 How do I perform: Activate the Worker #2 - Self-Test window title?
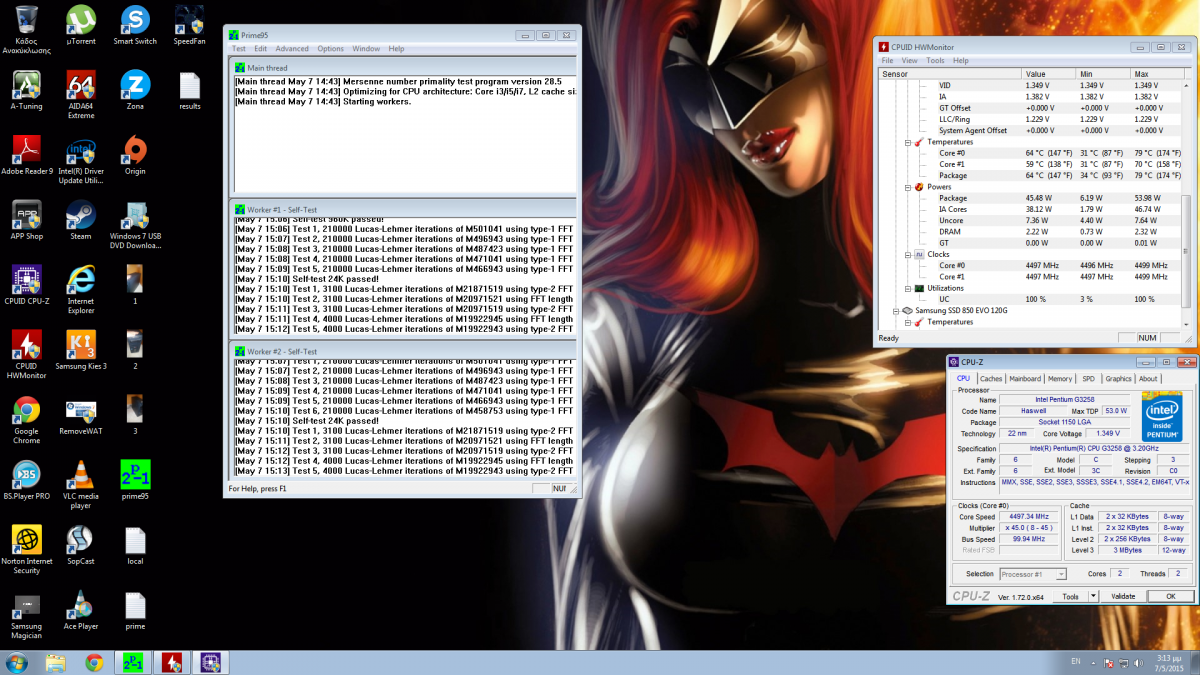point(282,352)
